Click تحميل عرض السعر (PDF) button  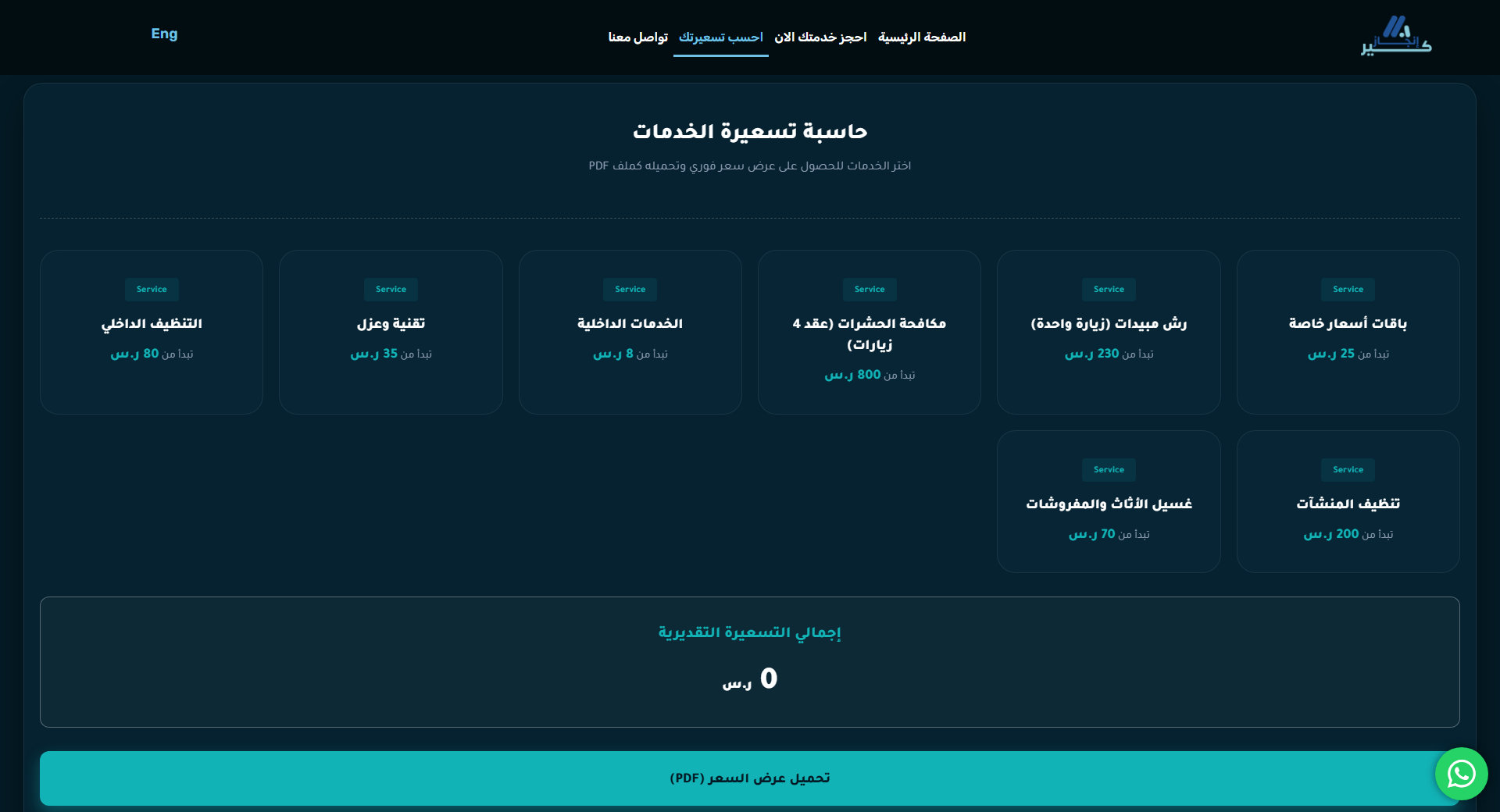tap(749, 778)
